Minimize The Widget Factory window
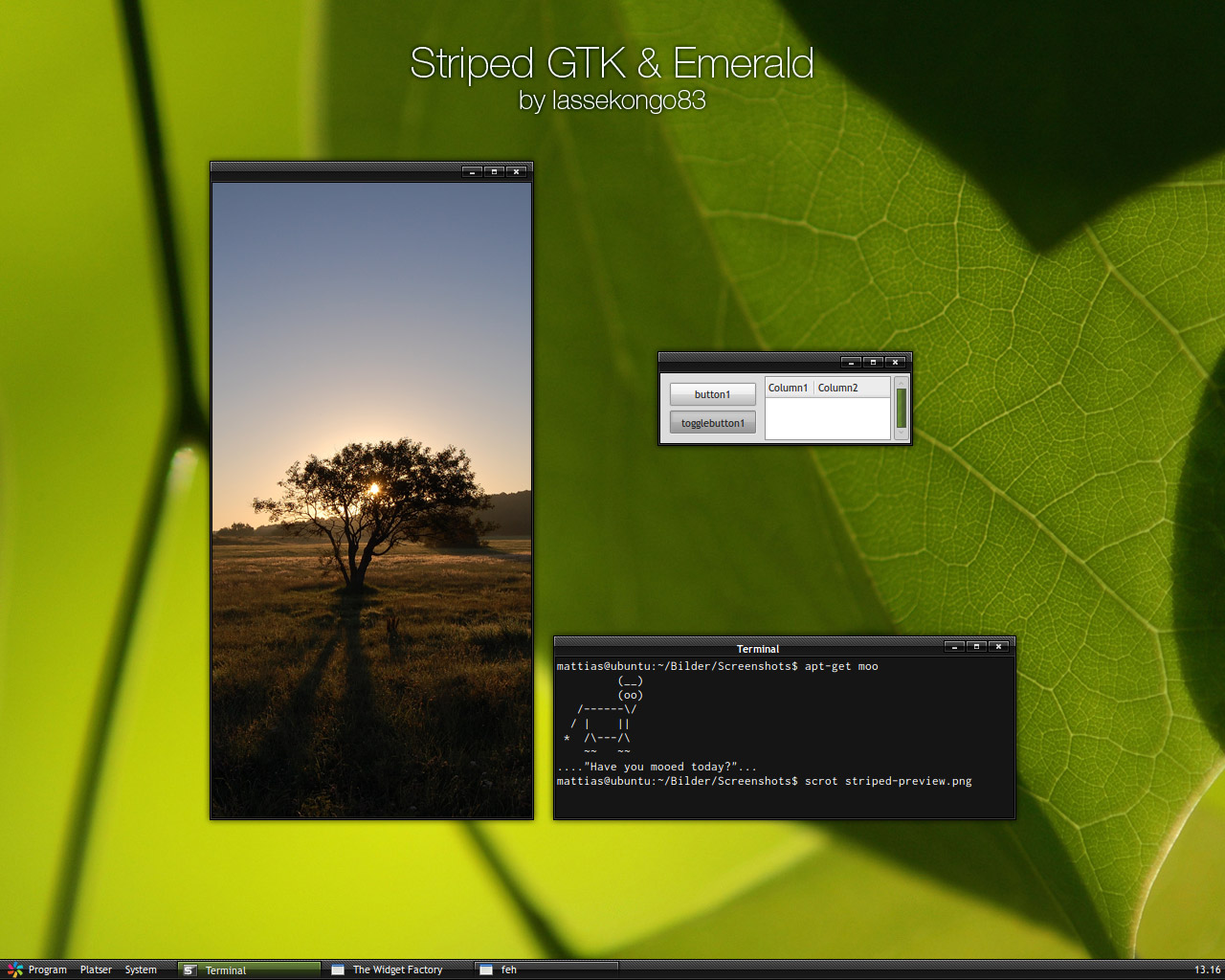This screenshot has width=1225, height=980. (x=851, y=363)
